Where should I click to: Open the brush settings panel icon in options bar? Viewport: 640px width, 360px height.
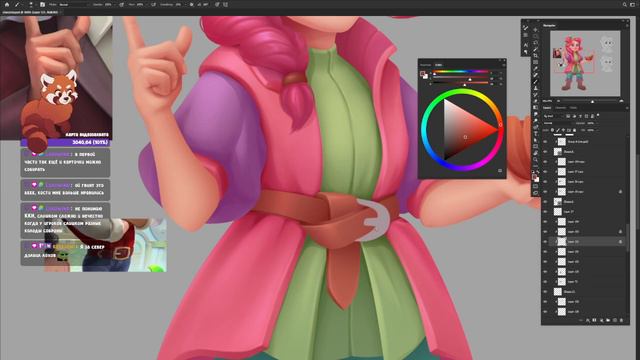(x=42, y=4)
